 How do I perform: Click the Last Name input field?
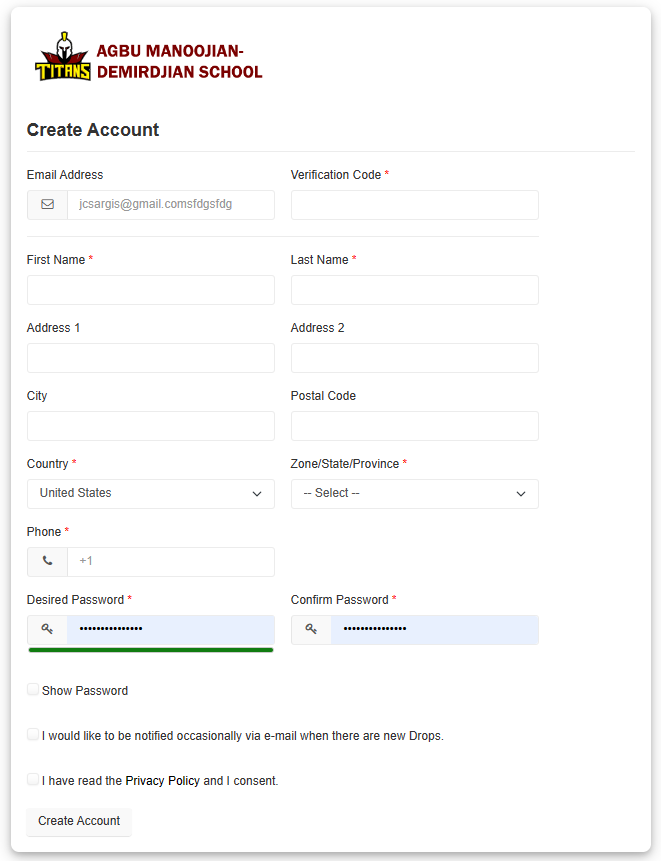point(414,289)
